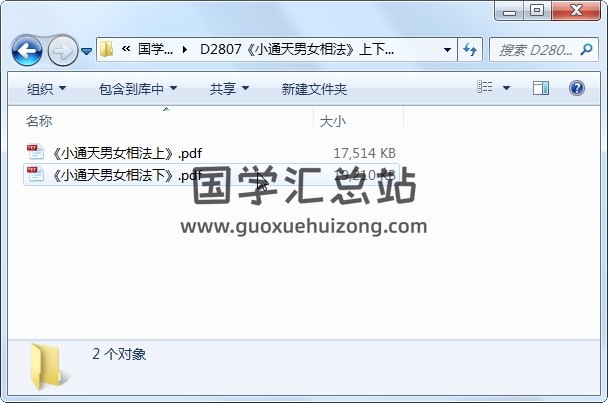Click the PDF icon of 《小通天男女相法下》.pdf

pos(35,174)
